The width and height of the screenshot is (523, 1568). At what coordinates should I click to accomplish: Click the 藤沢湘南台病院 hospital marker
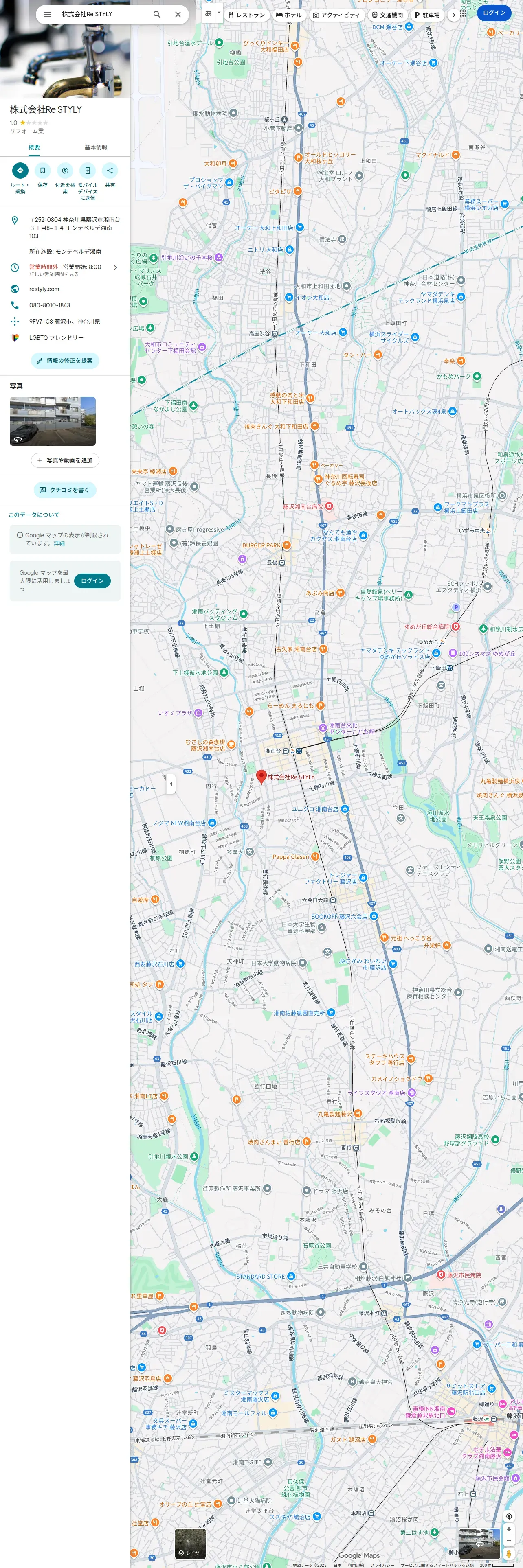(x=330, y=506)
